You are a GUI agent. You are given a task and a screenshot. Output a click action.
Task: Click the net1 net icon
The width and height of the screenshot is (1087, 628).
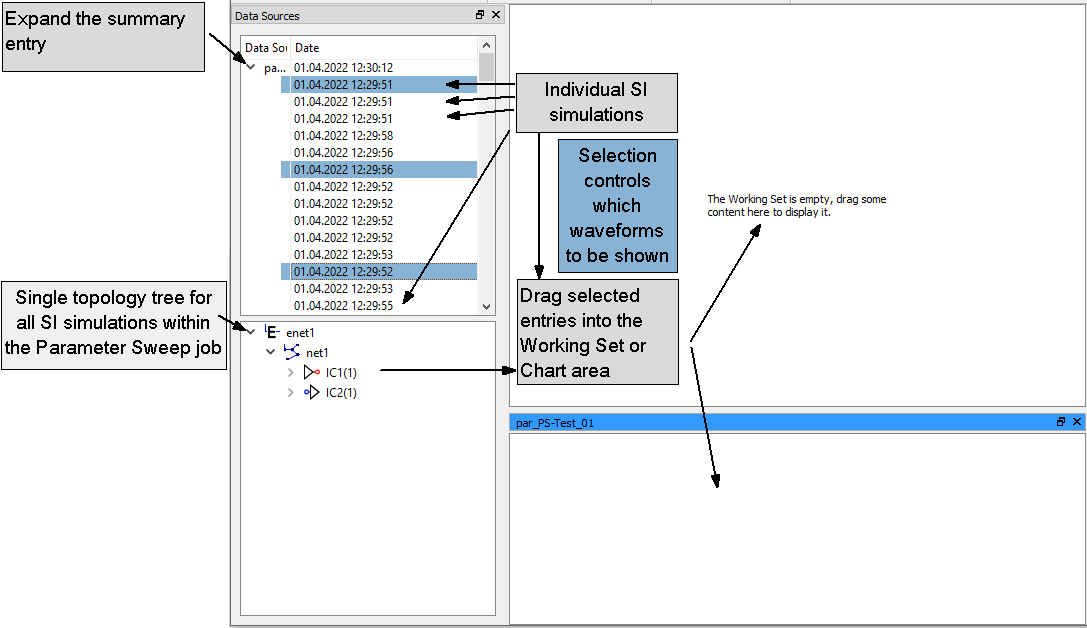[x=291, y=352]
